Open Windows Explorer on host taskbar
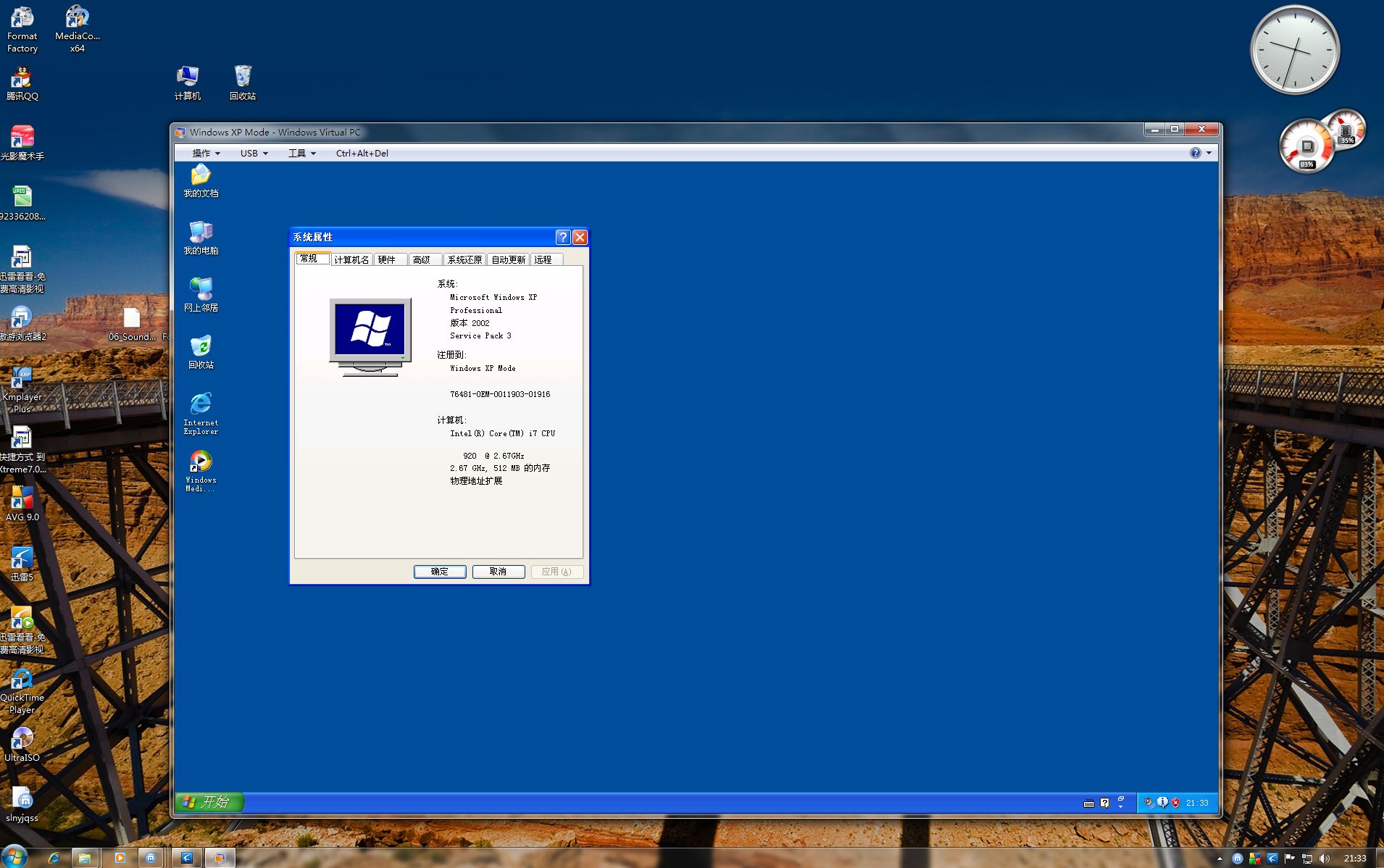The height and width of the screenshot is (868, 1384). point(85,858)
